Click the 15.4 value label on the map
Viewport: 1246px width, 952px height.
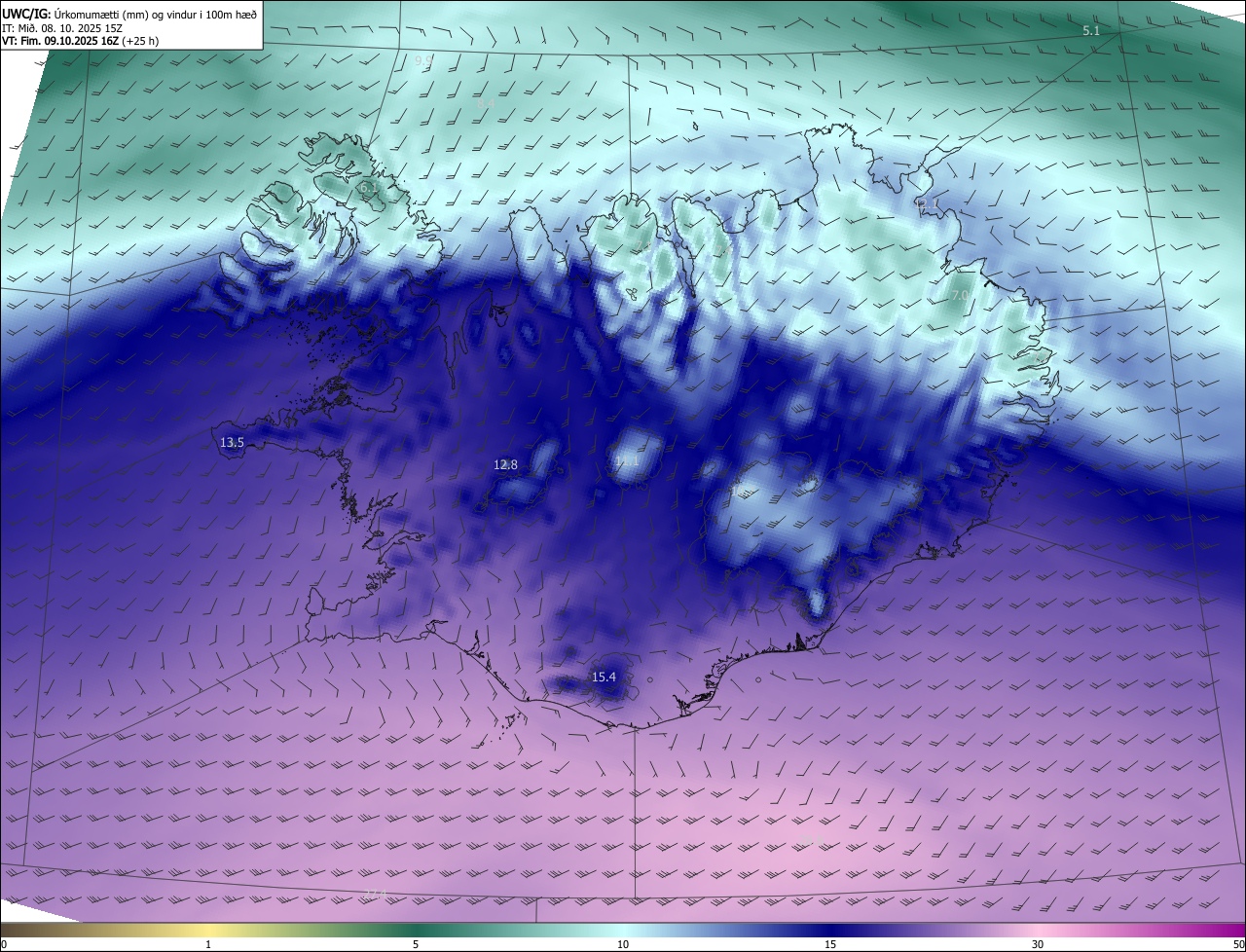605,677
